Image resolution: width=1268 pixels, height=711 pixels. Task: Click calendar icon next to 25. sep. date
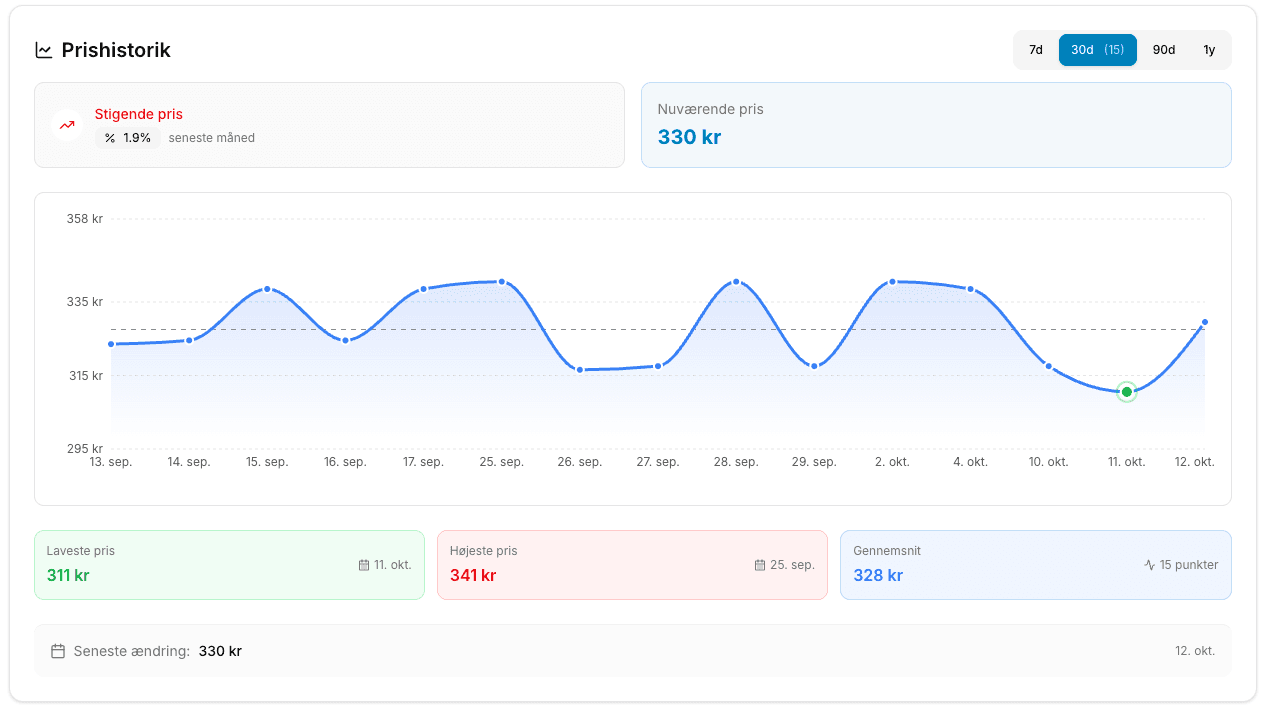[x=760, y=565]
